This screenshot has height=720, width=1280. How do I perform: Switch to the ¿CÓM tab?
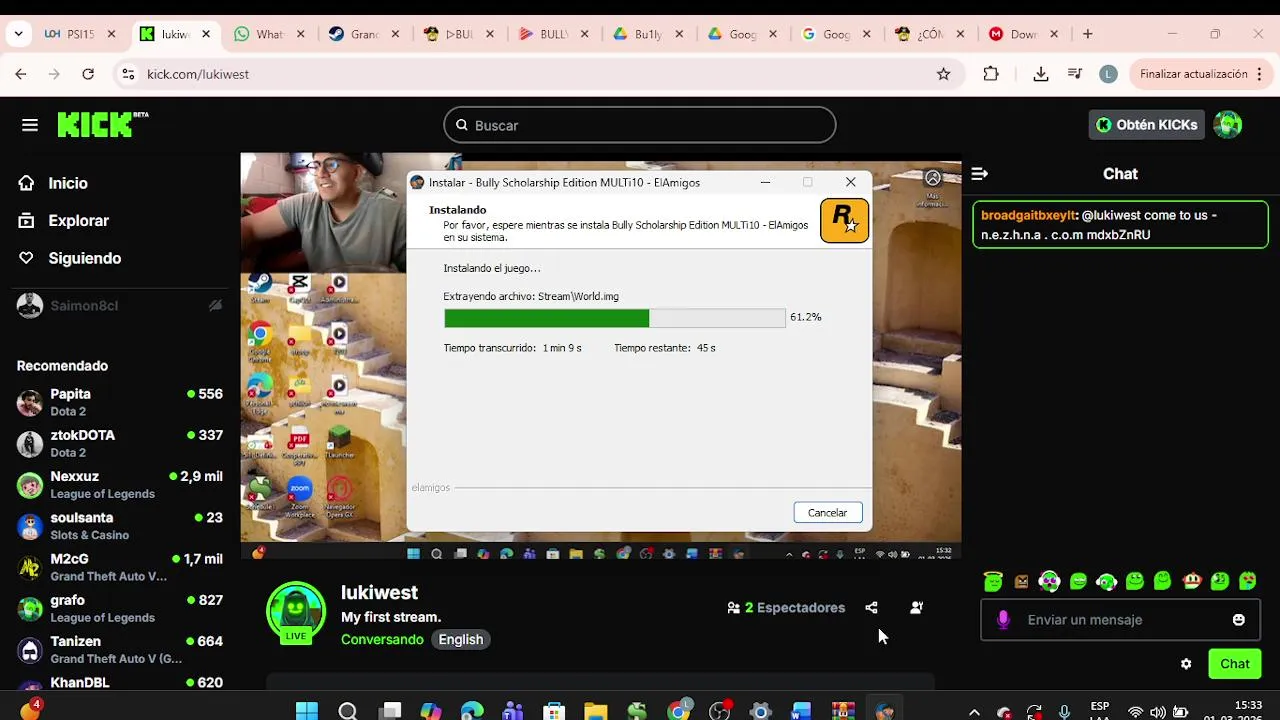point(930,34)
